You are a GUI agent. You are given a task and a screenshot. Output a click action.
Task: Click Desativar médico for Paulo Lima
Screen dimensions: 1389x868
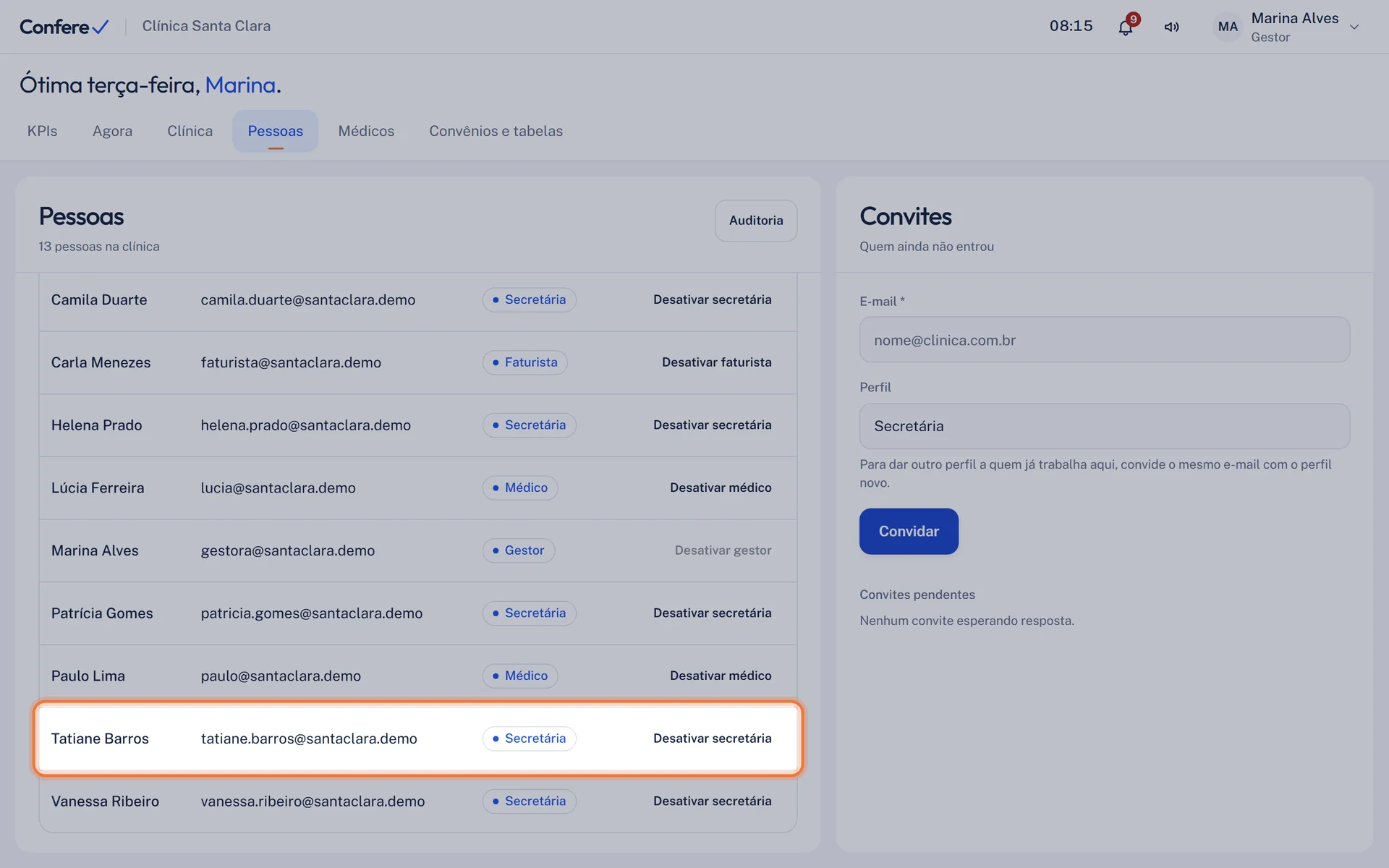721,676
